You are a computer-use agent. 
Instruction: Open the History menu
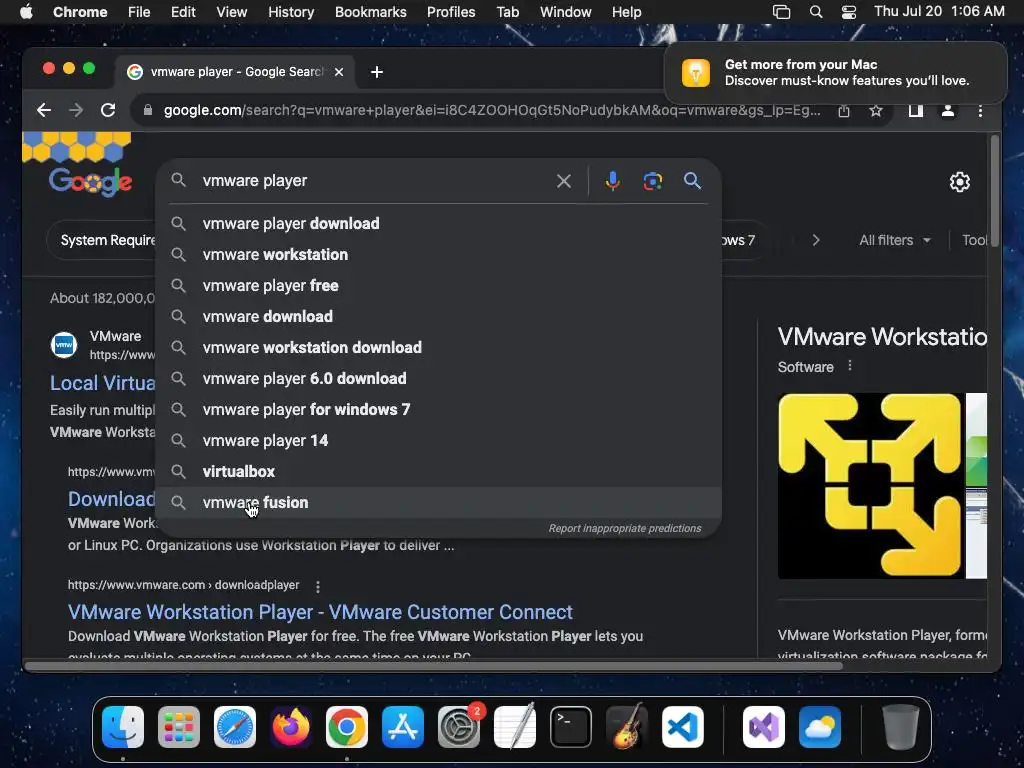click(x=291, y=12)
